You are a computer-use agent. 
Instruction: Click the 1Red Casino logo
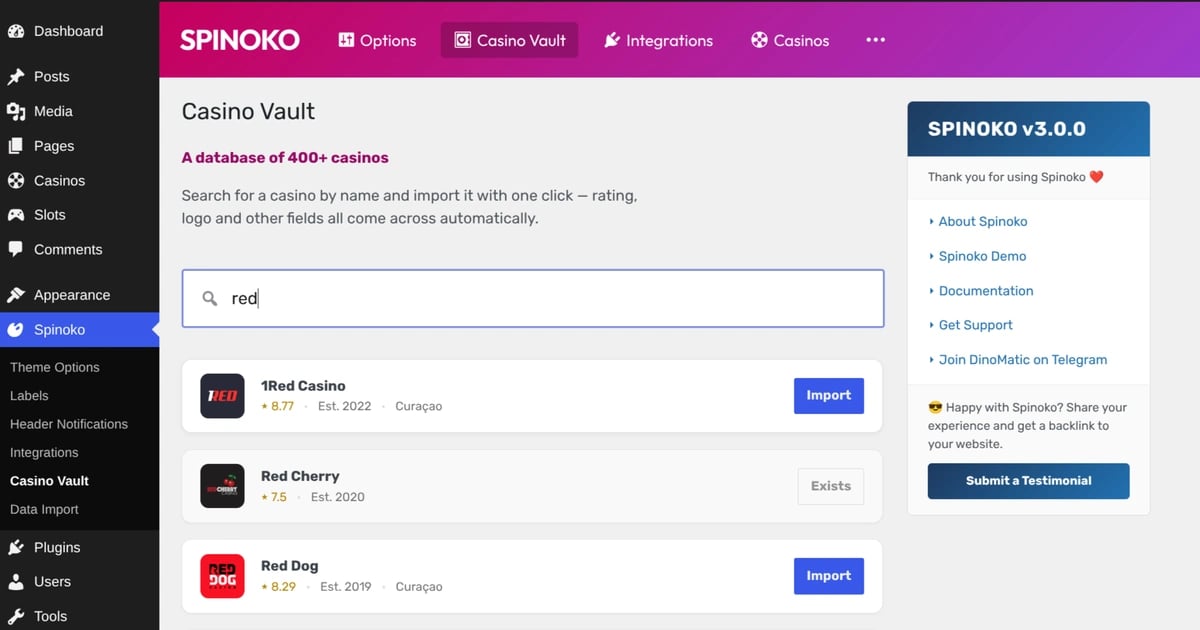point(222,396)
